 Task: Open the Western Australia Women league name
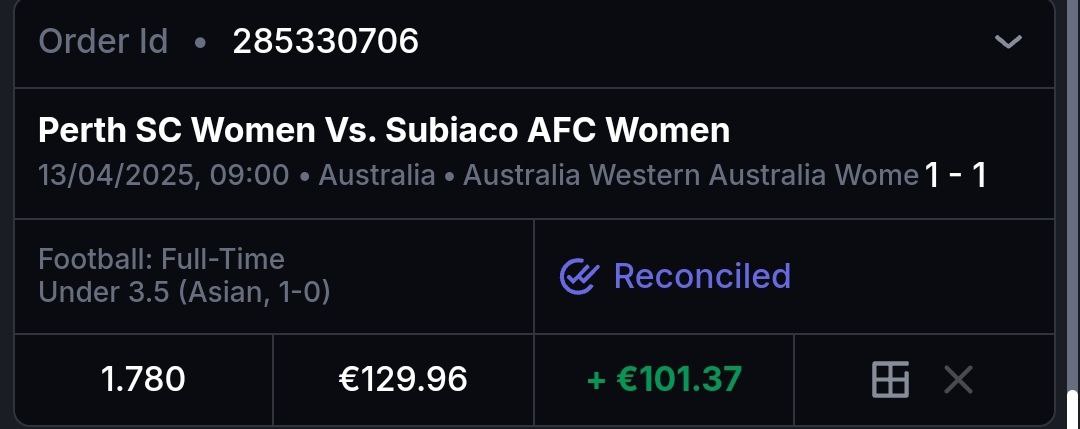[690, 176]
